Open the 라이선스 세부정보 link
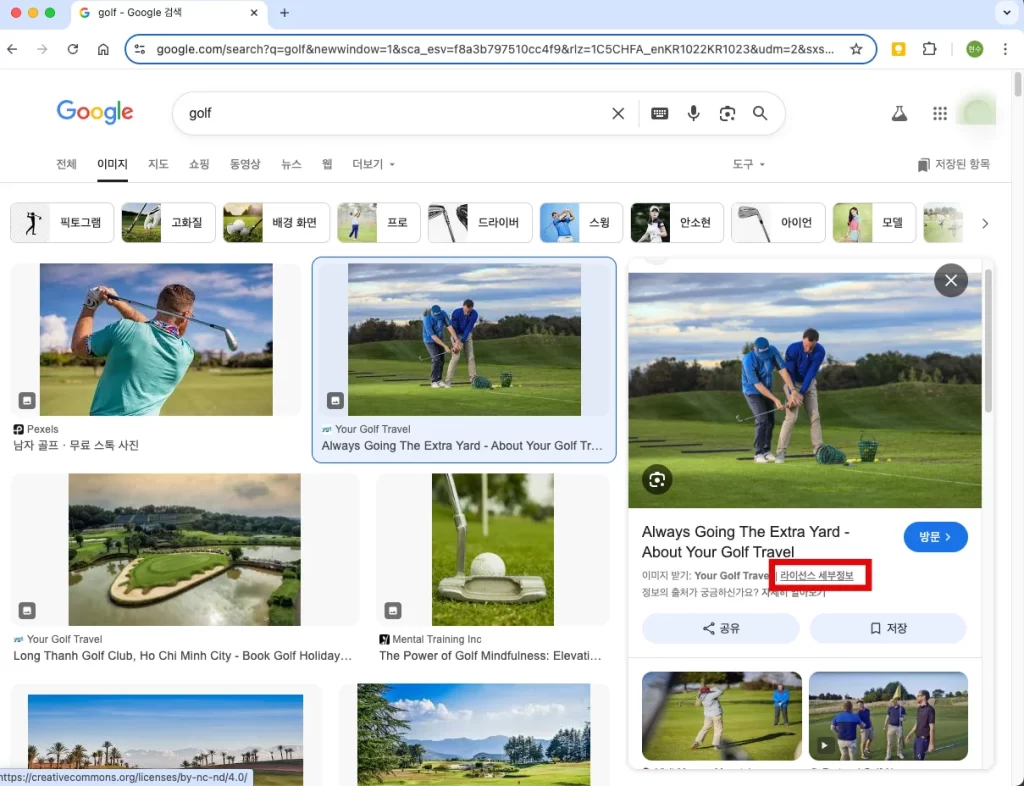 817,576
